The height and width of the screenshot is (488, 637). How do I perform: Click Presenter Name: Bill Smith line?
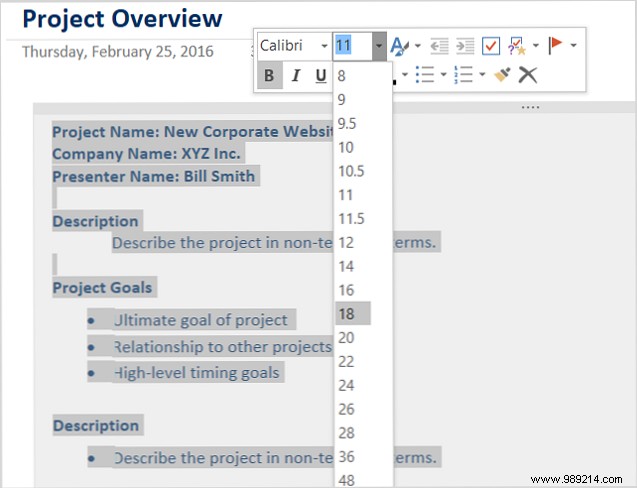tap(154, 176)
